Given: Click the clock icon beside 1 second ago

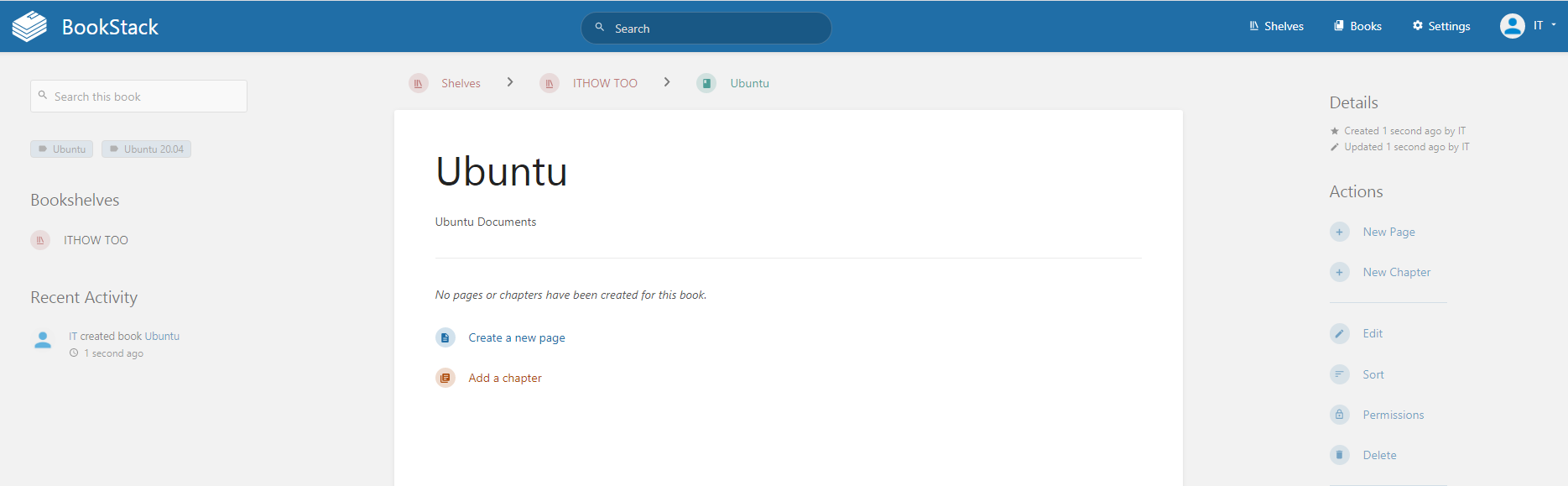Looking at the screenshot, I should (74, 353).
